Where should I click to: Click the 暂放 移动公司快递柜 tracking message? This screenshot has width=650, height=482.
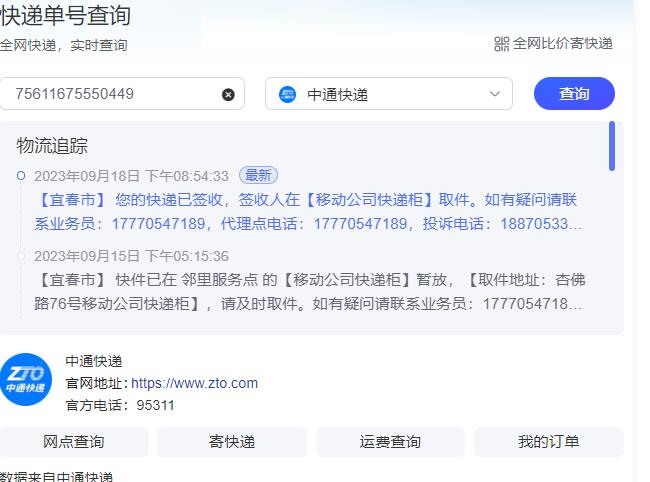(x=310, y=292)
